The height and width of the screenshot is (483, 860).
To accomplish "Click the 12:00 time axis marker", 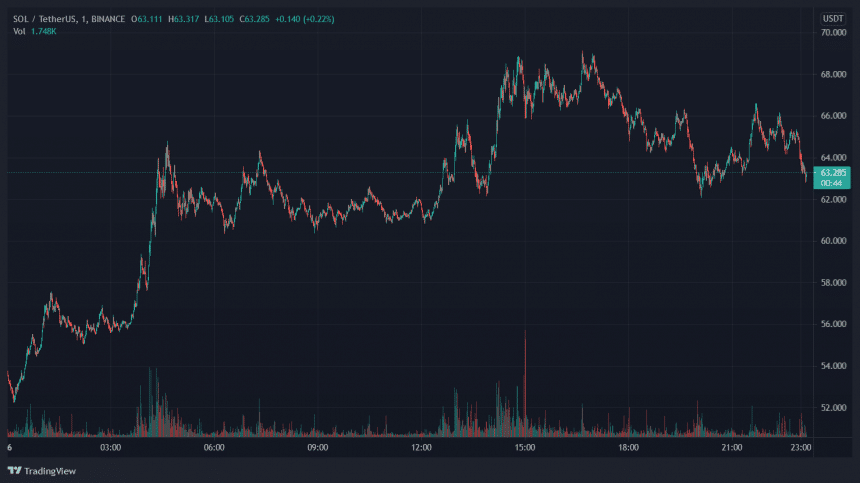I will [421, 448].
